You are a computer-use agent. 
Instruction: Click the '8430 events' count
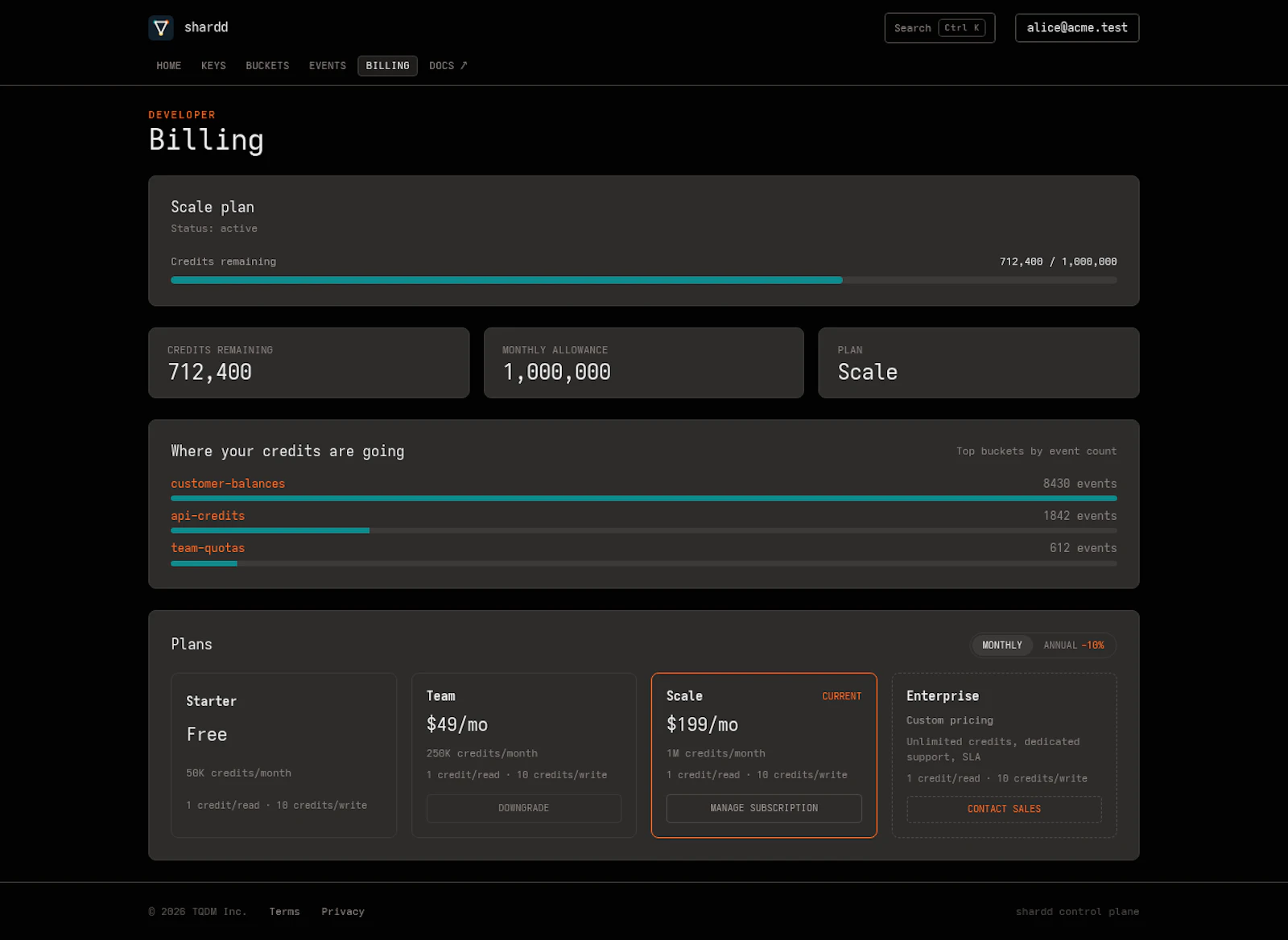[x=1080, y=484]
